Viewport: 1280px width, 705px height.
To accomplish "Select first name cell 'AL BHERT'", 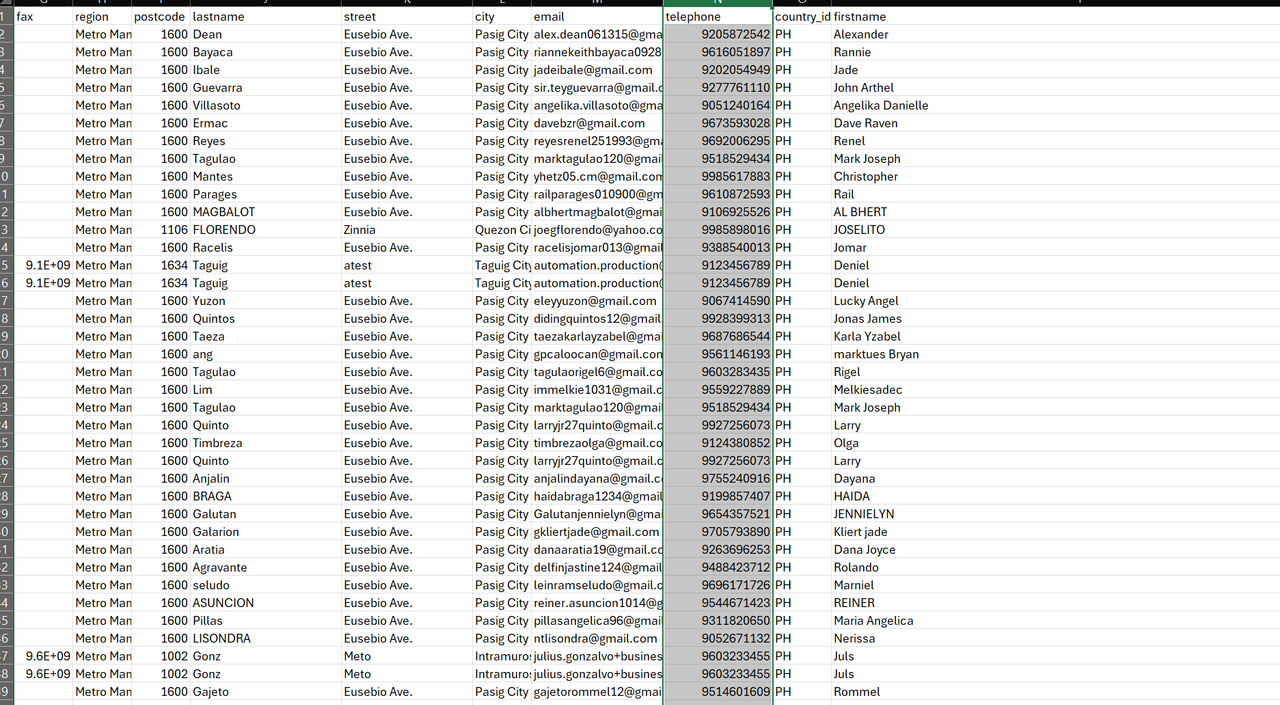I will (1055, 212).
